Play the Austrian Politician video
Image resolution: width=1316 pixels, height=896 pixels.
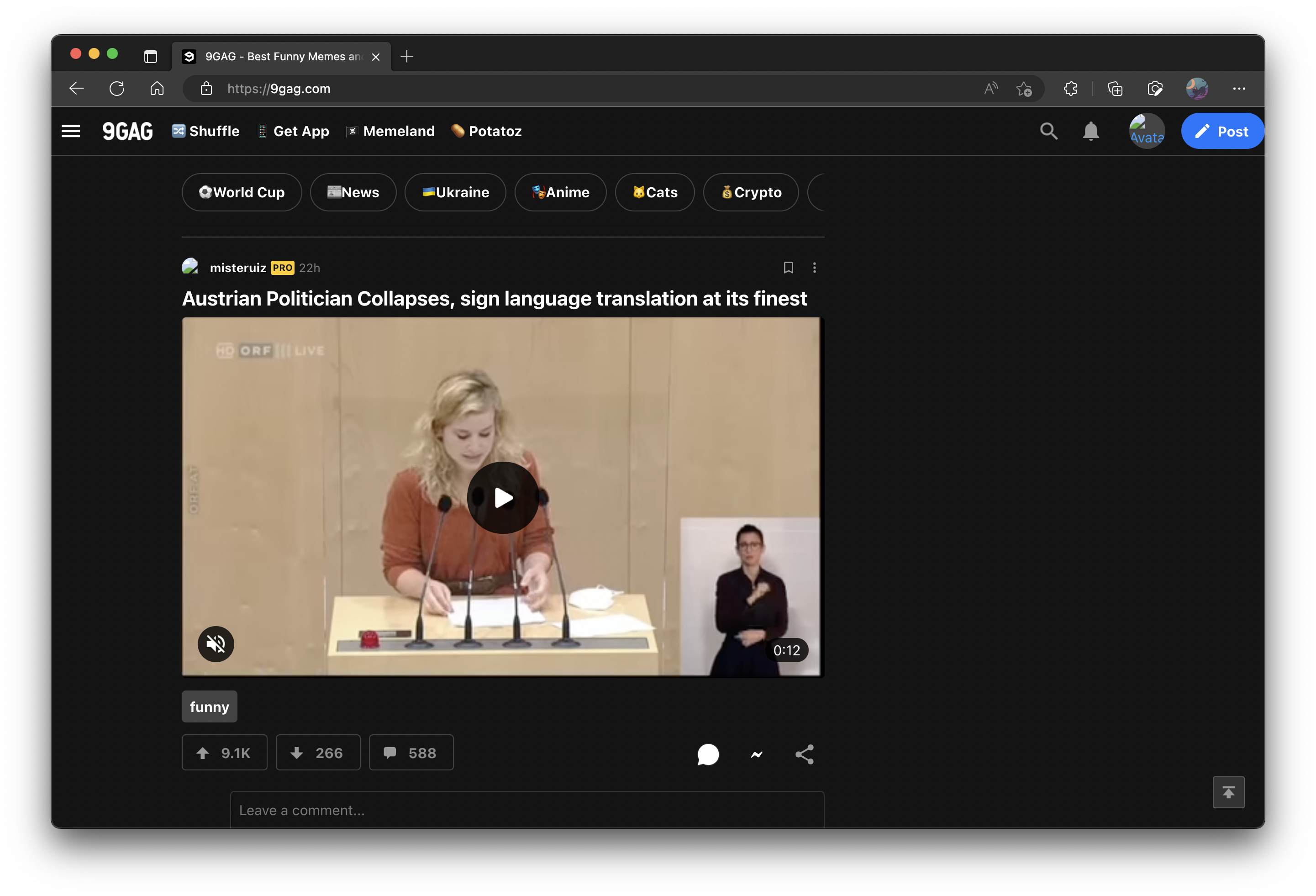click(x=502, y=498)
